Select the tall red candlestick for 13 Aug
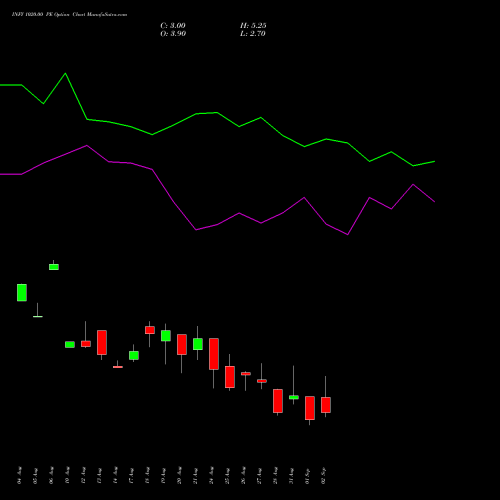 (102, 342)
